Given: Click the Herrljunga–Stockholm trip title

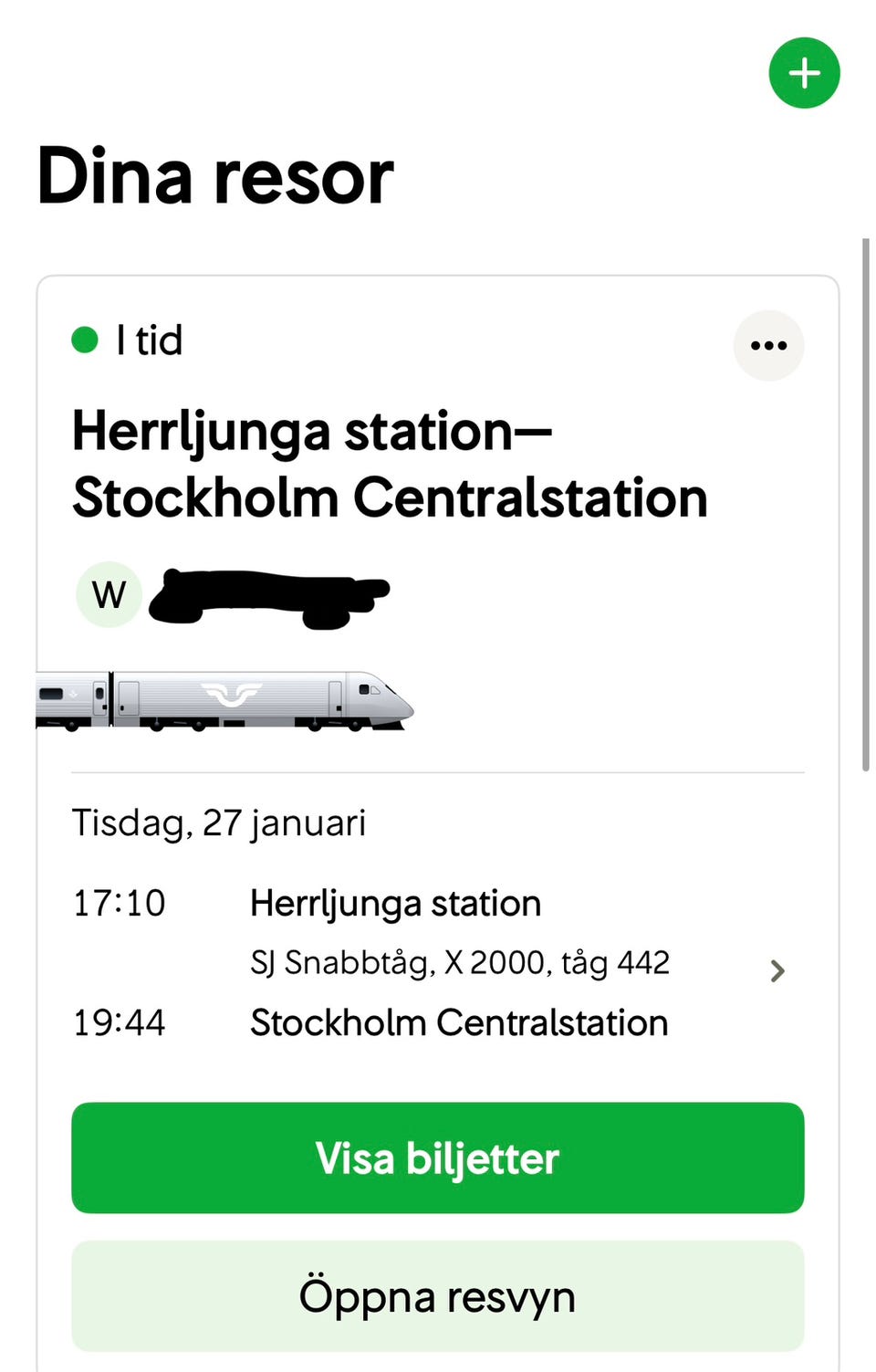Looking at the screenshot, I should (390, 465).
